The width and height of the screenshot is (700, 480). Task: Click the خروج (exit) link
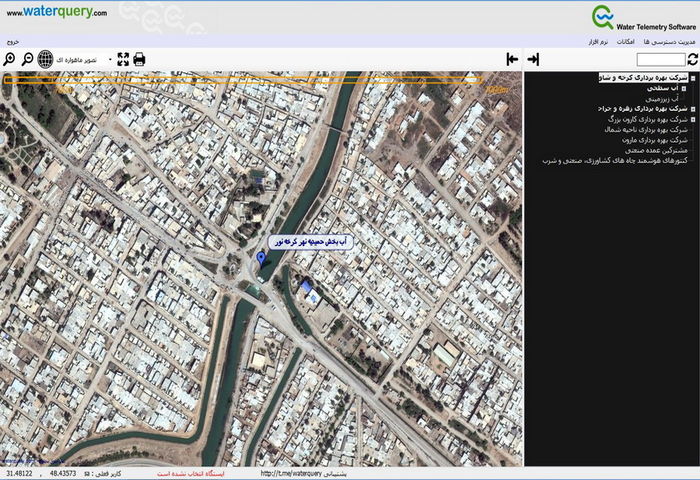(11, 42)
